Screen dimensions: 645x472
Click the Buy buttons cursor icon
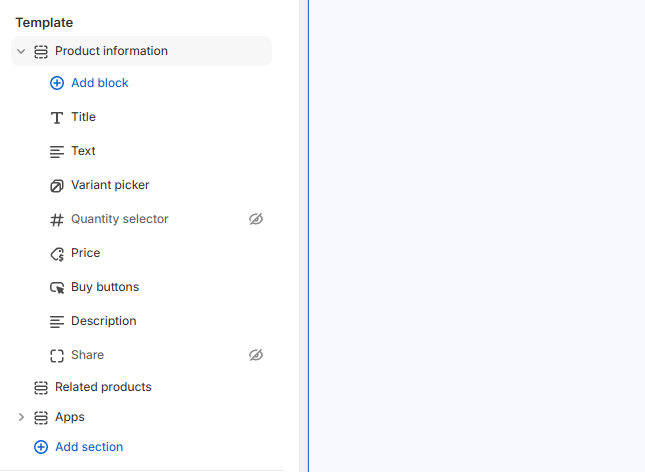(x=57, y=288)
